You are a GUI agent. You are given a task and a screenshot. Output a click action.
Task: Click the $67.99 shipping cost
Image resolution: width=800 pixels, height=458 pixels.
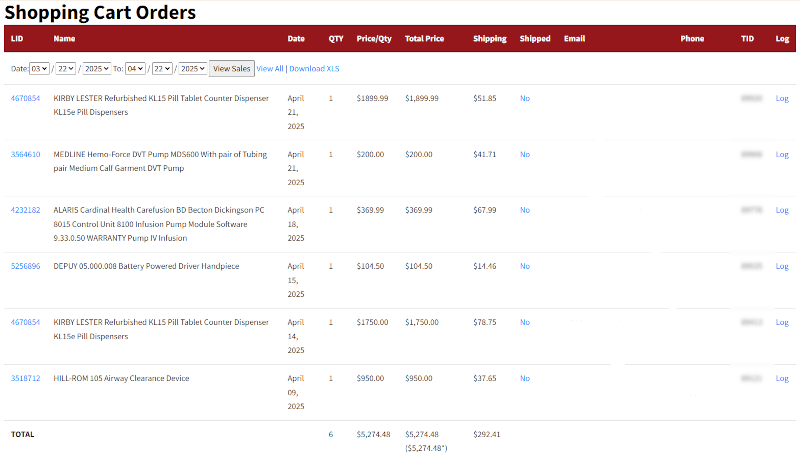click(485, 210)
